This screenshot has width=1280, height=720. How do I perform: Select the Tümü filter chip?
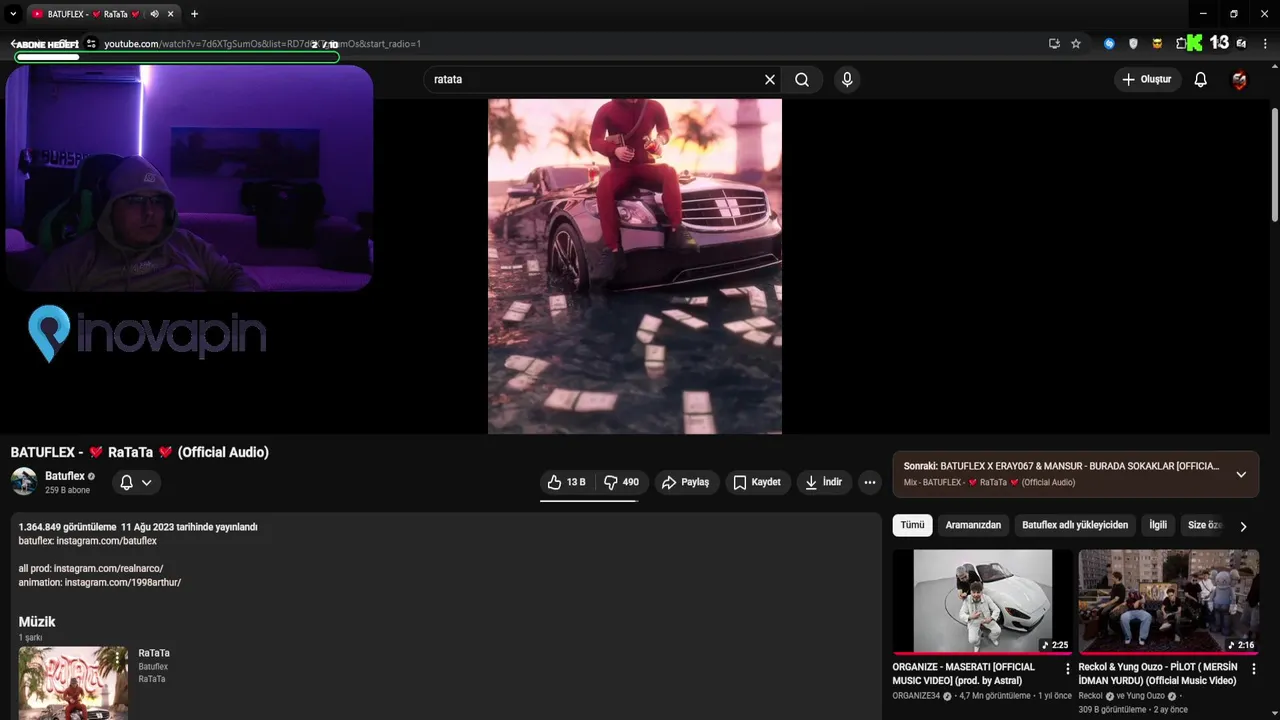[x=912, y=525]
